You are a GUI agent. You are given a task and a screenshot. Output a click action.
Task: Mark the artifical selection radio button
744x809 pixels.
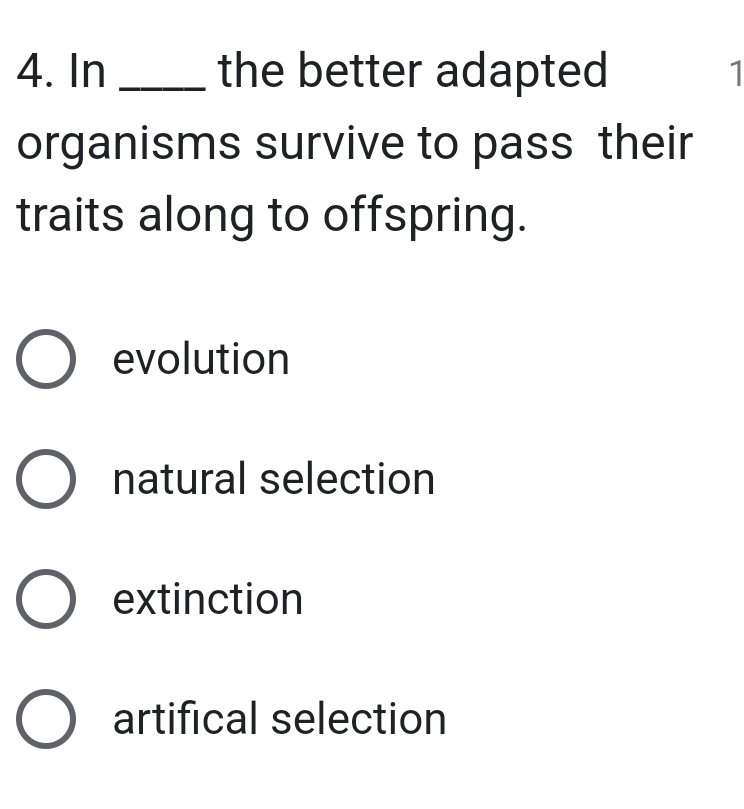point(45,720)
